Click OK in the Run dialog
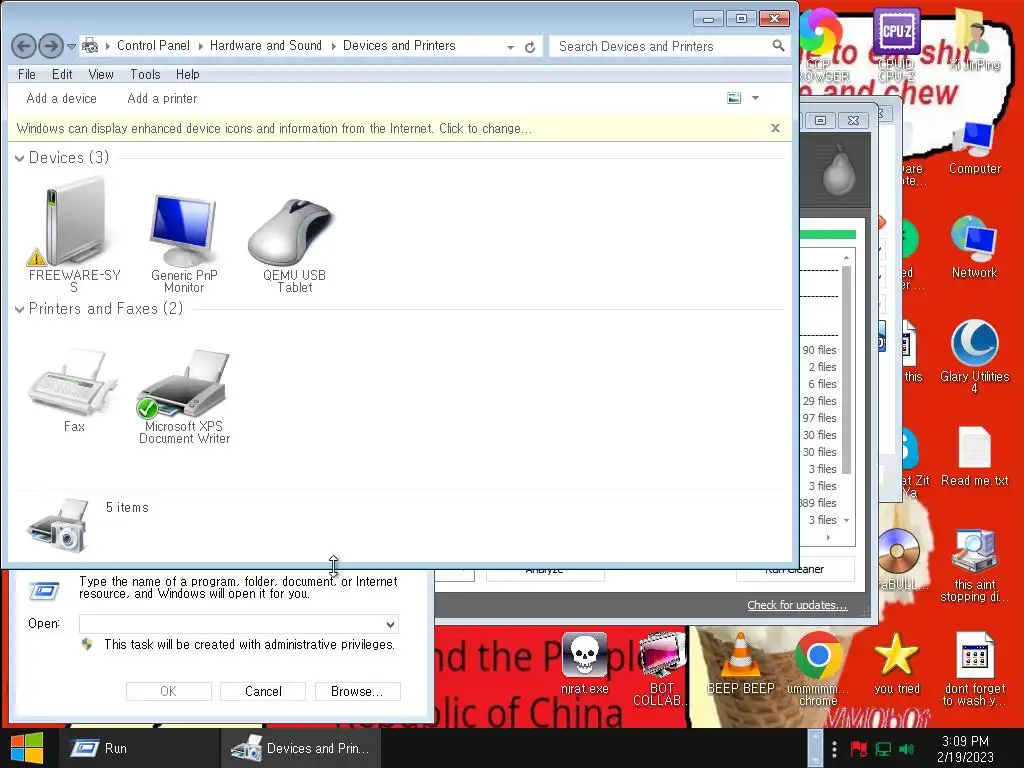The width and height of the screenshot is (1024, 768). tap(168, 691)
